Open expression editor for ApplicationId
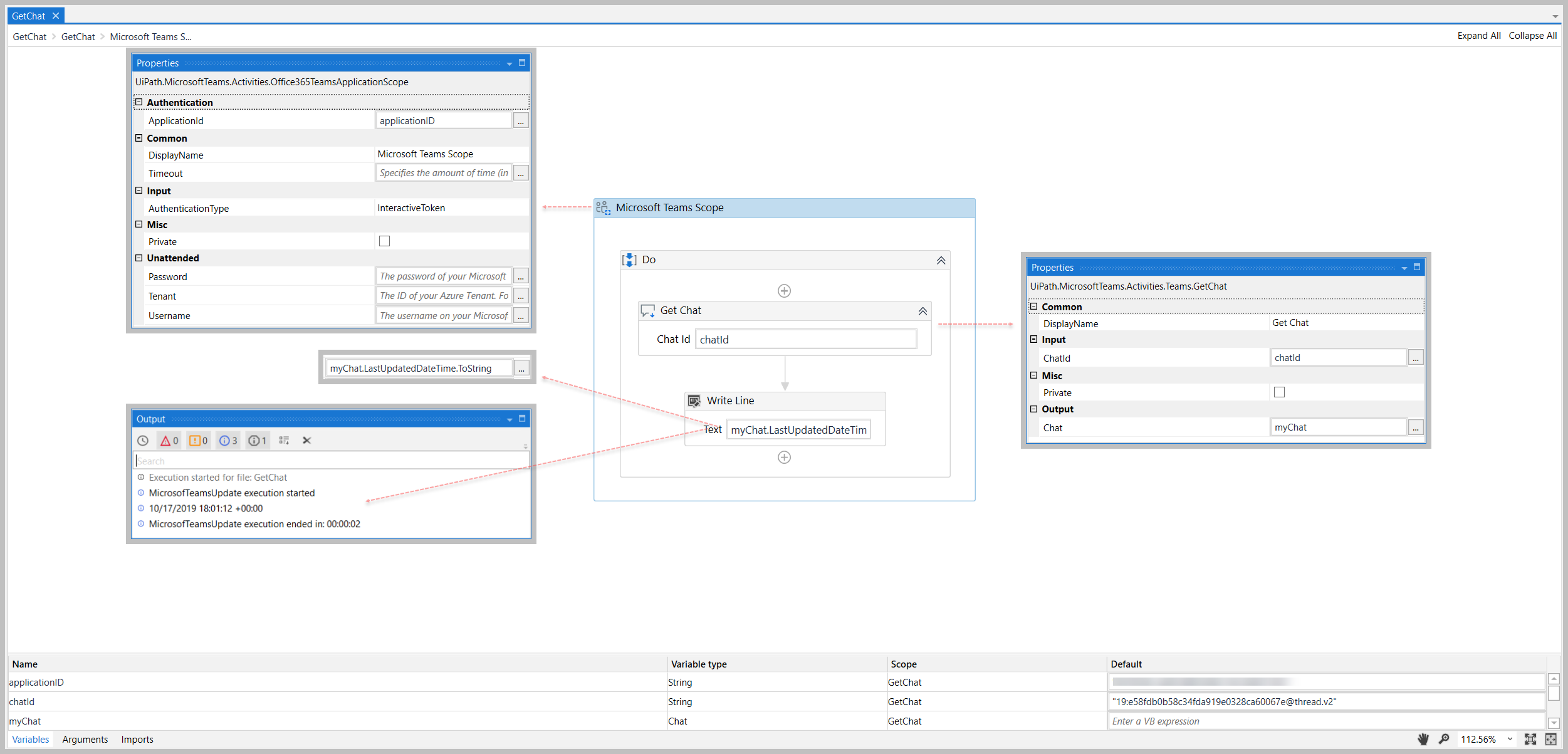Screen dimensions: 1568x754 521,121
